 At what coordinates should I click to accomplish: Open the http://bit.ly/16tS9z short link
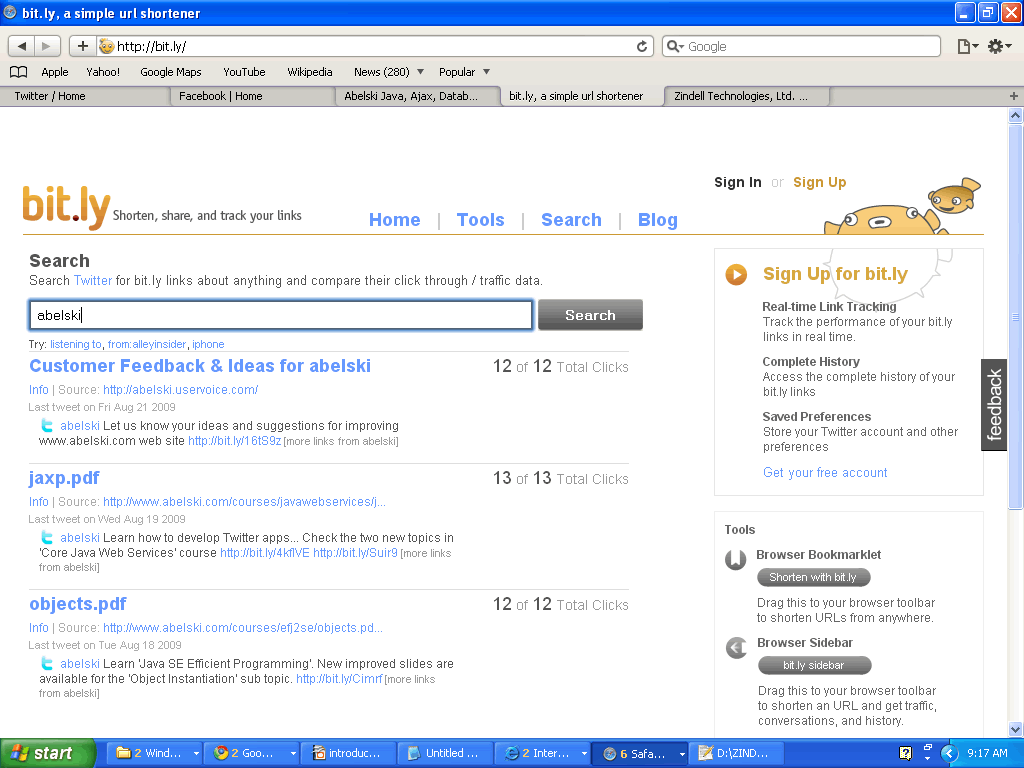pos(234,441)
